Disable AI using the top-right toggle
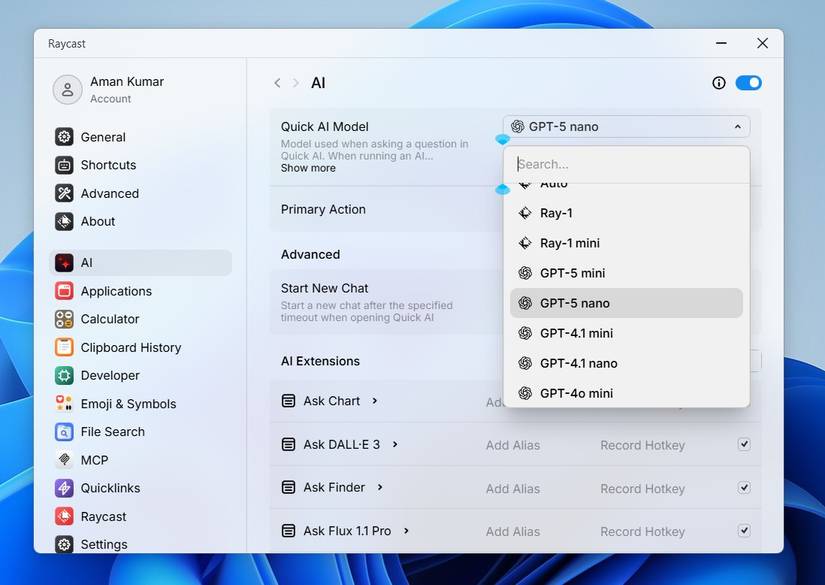Screen dimensions: 825x585 coord(747,83)
